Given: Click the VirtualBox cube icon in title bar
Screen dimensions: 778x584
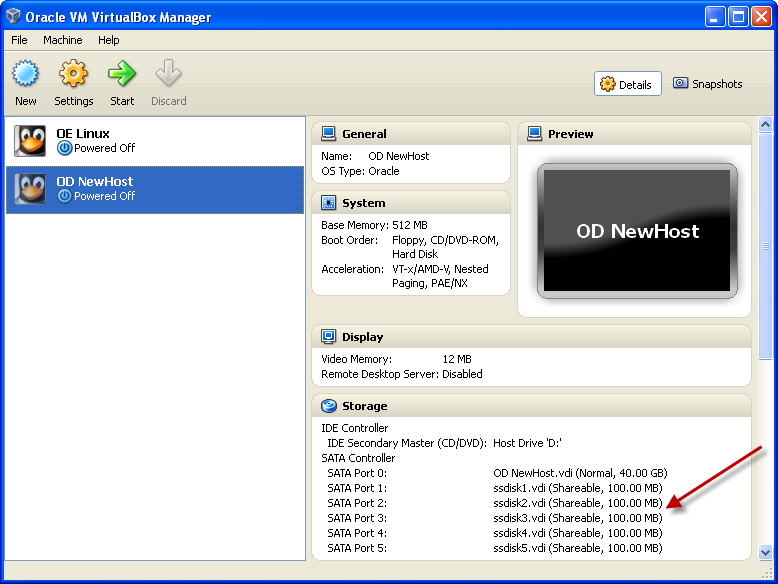Looking at the screenshot, I should pos(13,16).
